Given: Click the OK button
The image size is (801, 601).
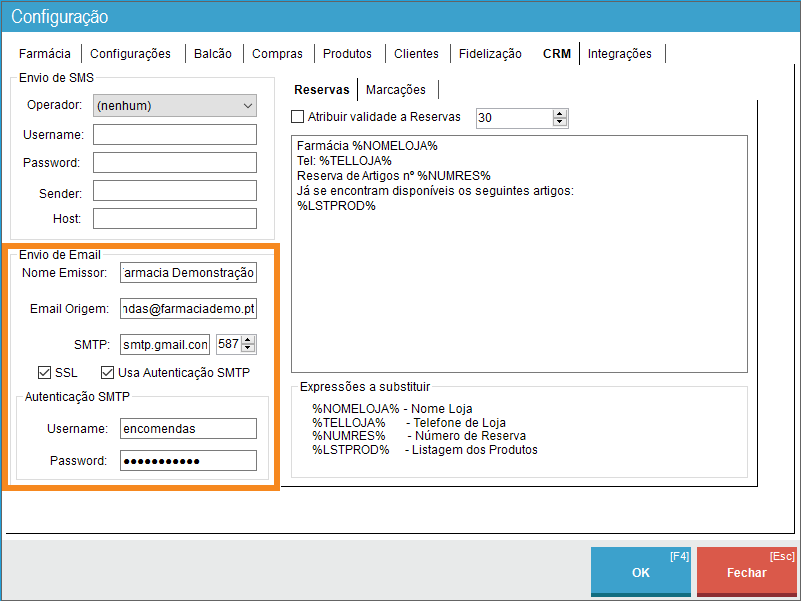Looking at the screenshot, I should pos(641,572).
